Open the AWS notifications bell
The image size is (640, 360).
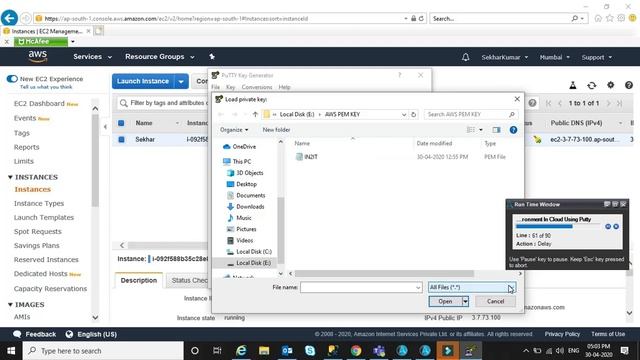click(465, 57)
